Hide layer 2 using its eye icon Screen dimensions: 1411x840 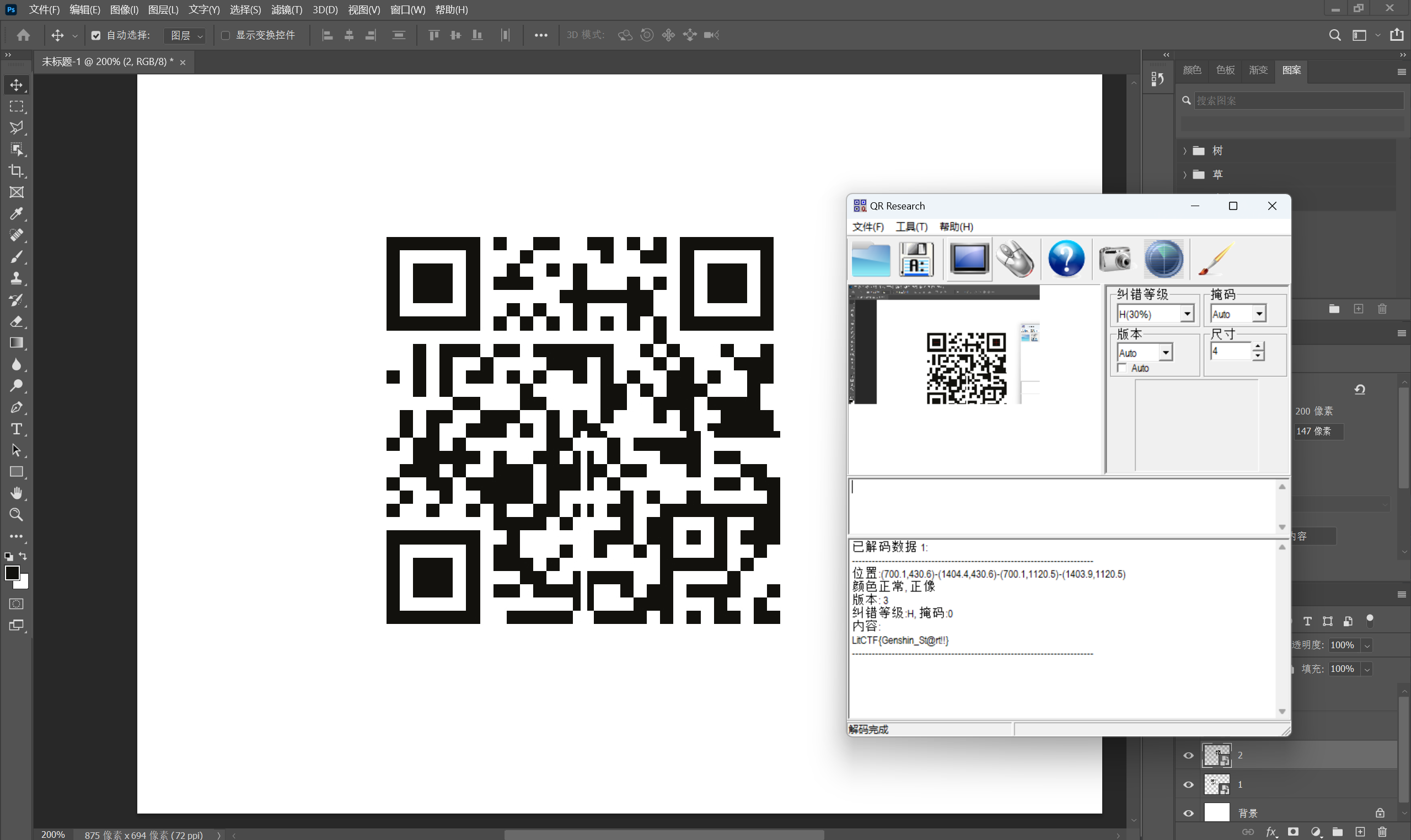(1188, 756)
